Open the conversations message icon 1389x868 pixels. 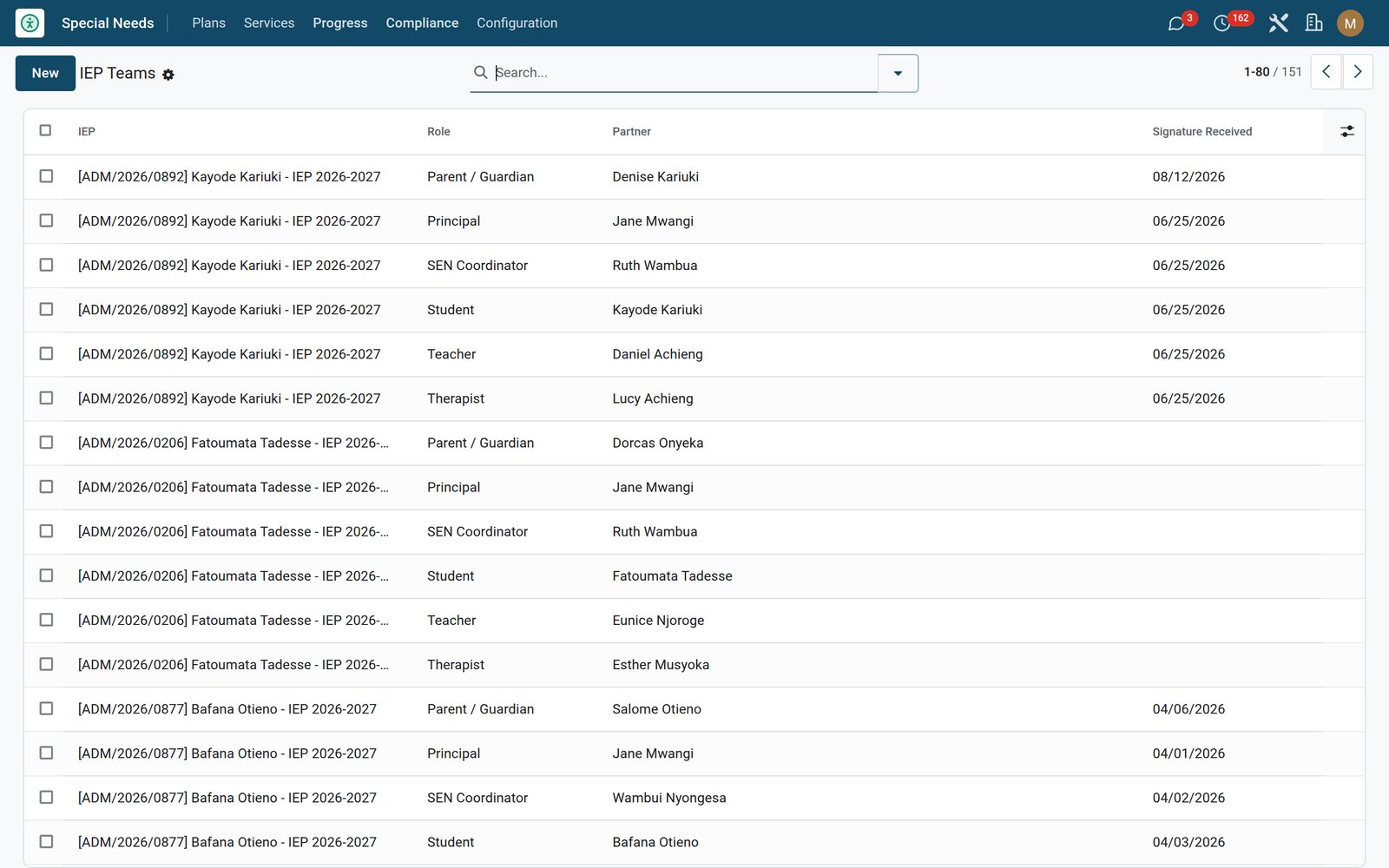click(1176, 23)
